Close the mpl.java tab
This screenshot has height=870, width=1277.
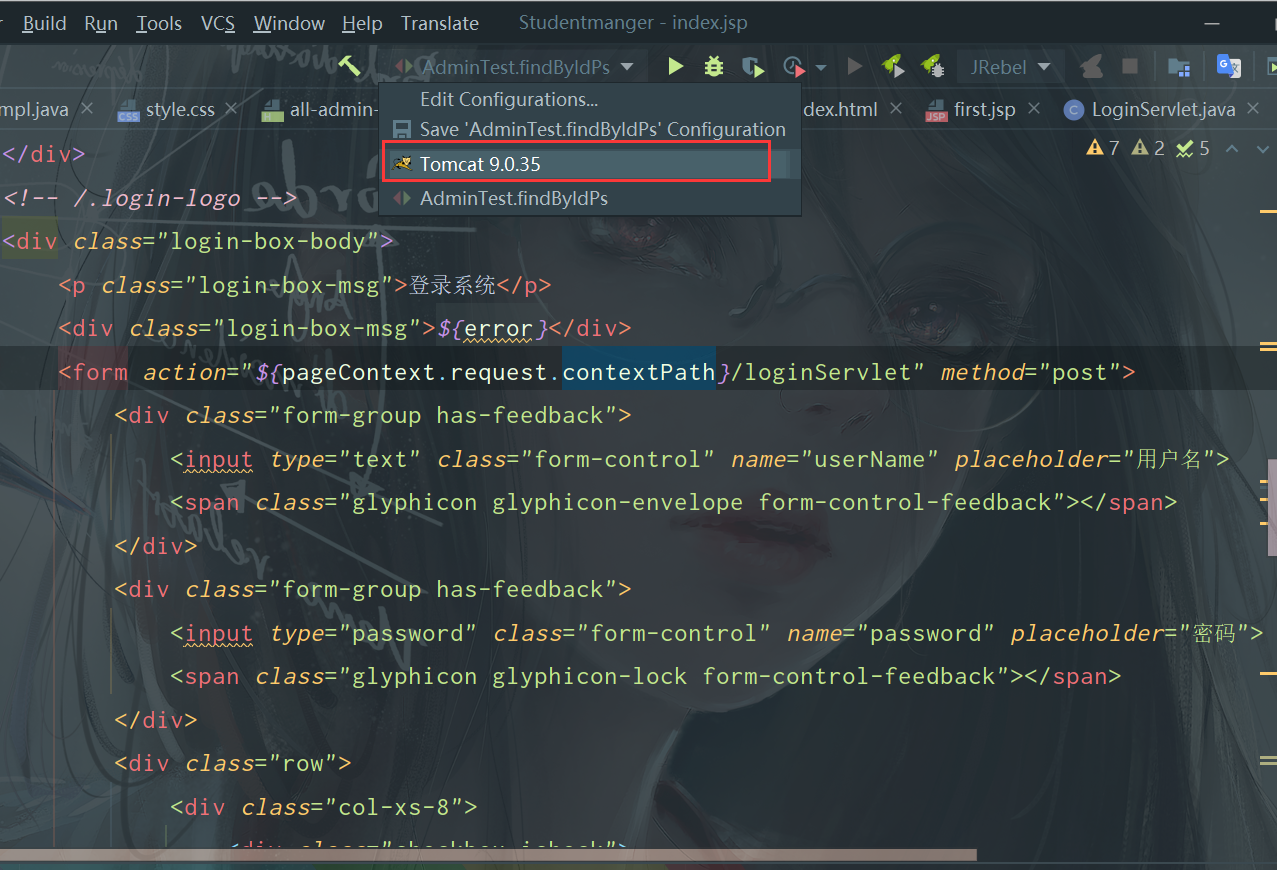tap(87, 108)
